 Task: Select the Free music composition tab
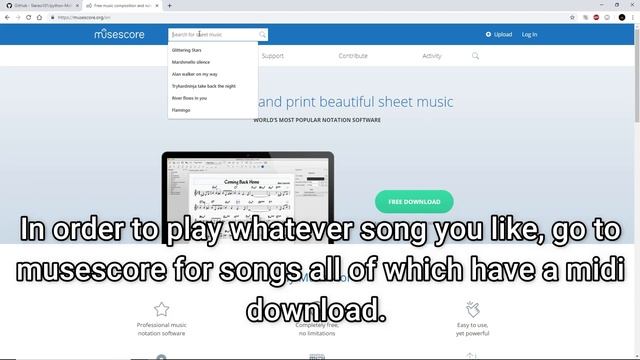pos(121,6)
